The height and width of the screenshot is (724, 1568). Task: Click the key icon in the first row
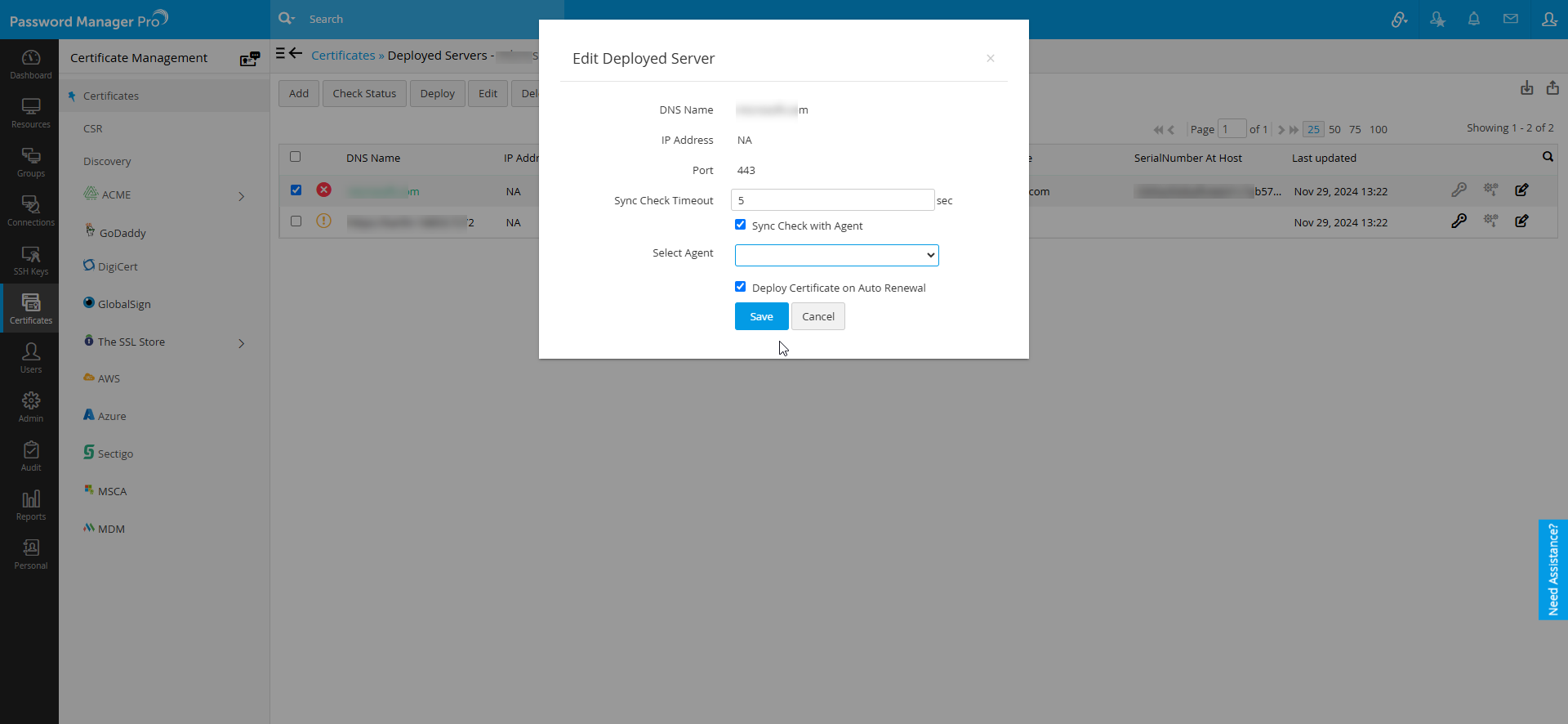[x=1459, y=190]
